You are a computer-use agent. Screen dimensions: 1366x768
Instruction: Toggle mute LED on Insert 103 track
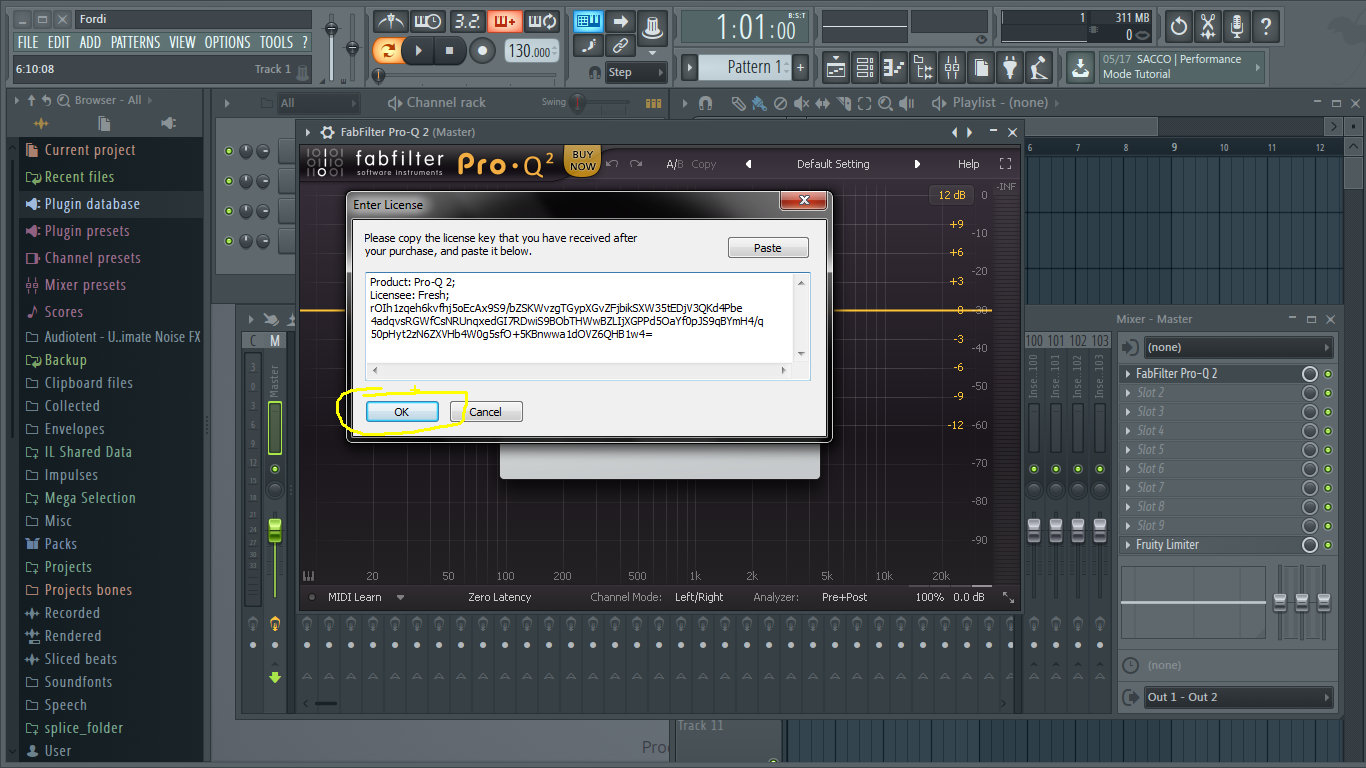click(x=1100, y=469)
